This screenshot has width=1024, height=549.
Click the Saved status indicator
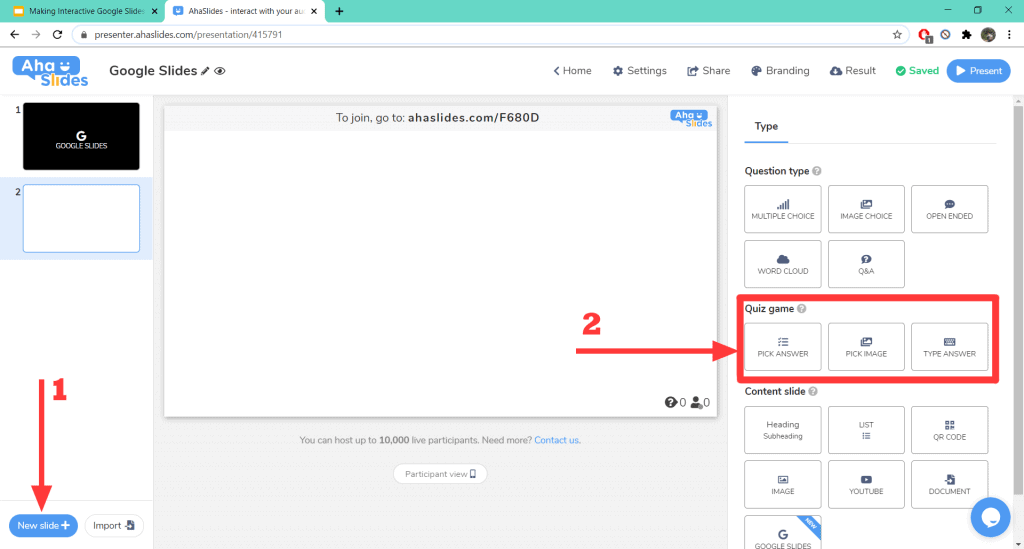(917, 71)
